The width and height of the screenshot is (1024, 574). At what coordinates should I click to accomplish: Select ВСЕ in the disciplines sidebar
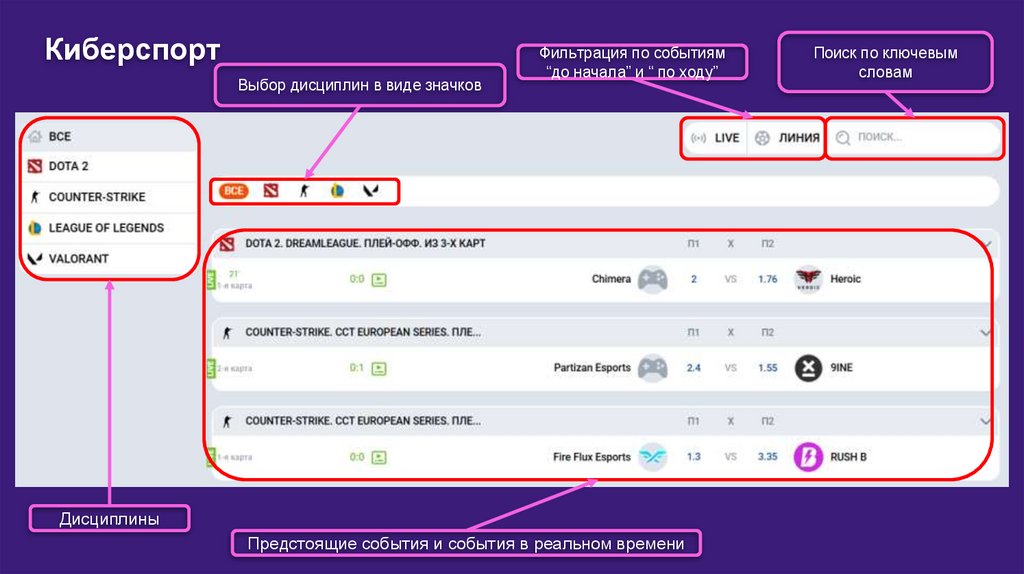[x=109, y=136]
